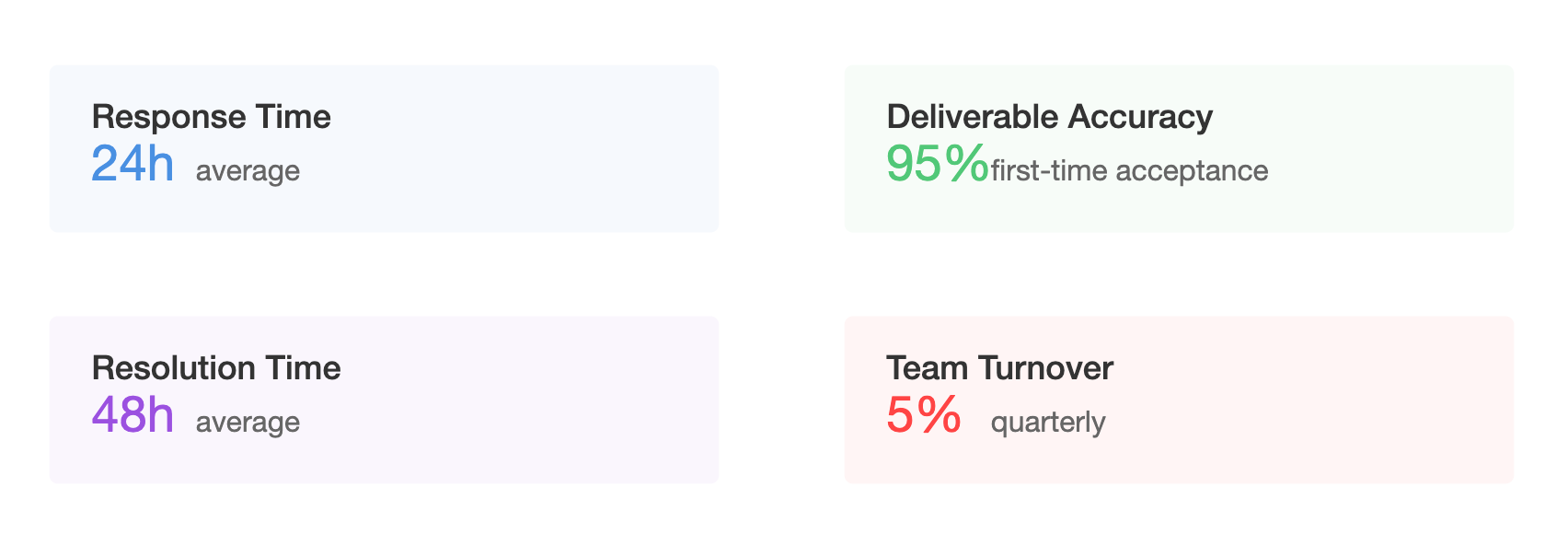Click the average label under Response Time
1568x545 pixels.
pyautogui.click(x=248, y=171)
